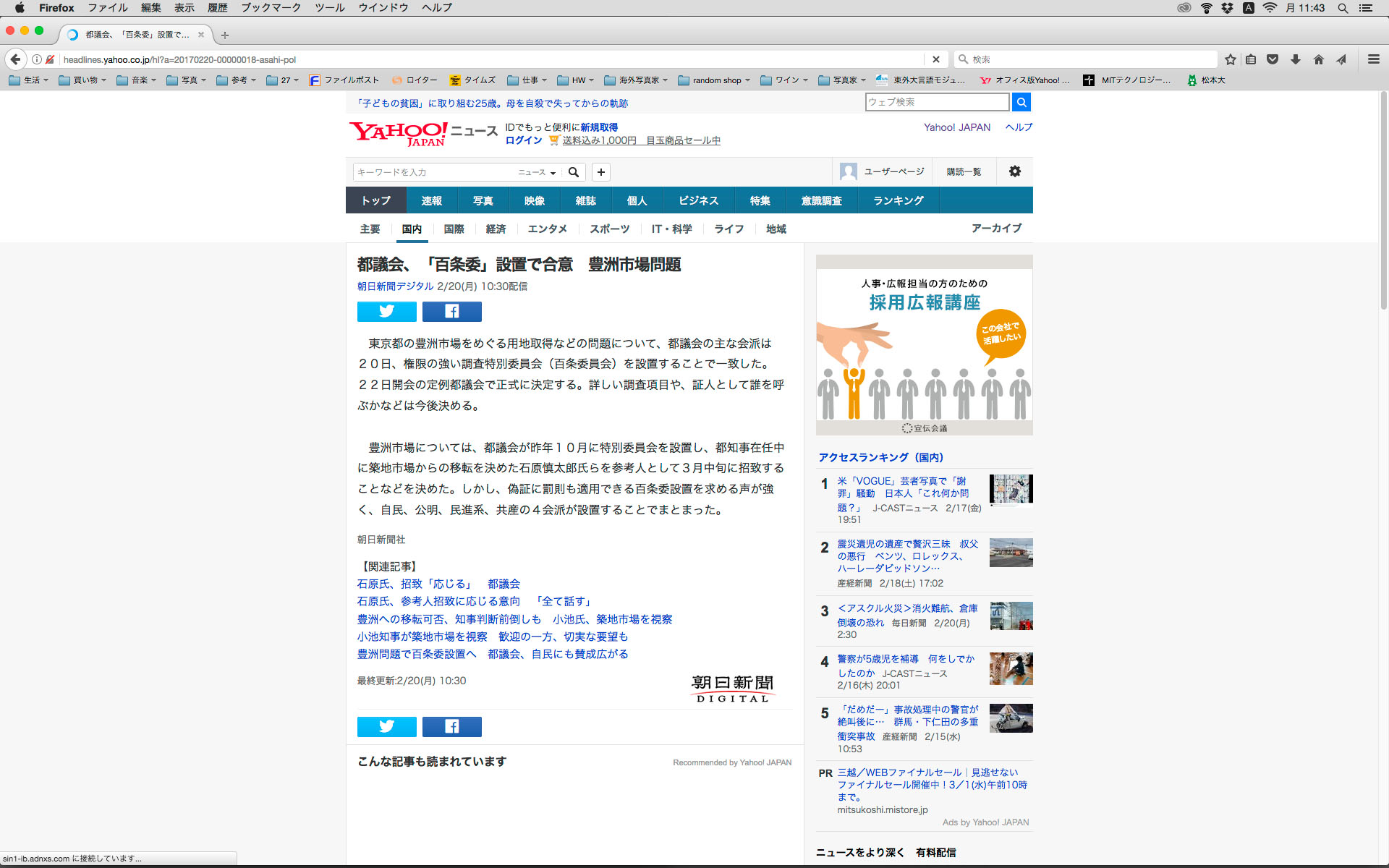Click the VOGUE ranking article thumbnail
The width and height of the screenshot is (1389, 868).
[1011, 490]
